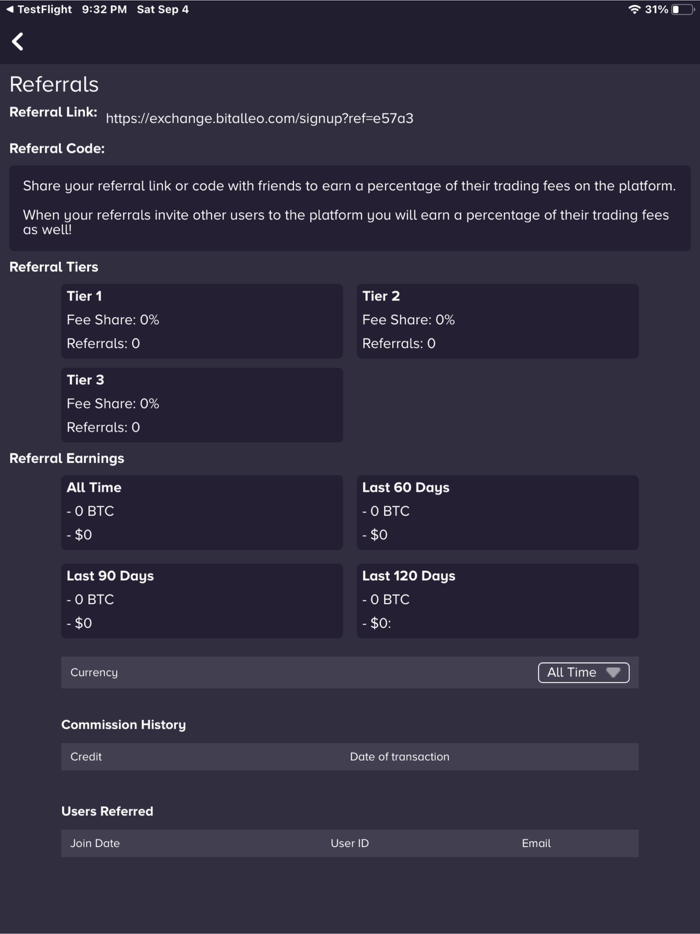This screenshot has height=934, width=700.
Task: Click the Email column header
Action: point(536,843)
